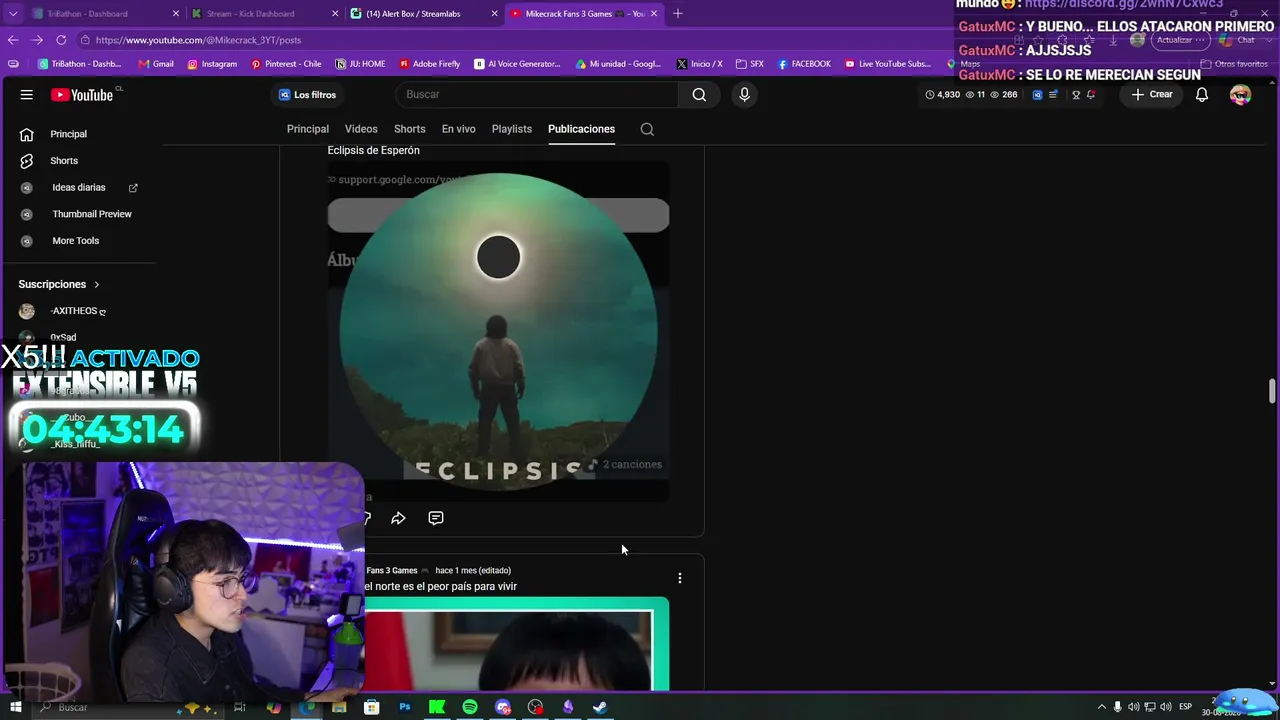Open the JU: HOME bookmark
1280x720 pixels.
(x=361, y=64)
